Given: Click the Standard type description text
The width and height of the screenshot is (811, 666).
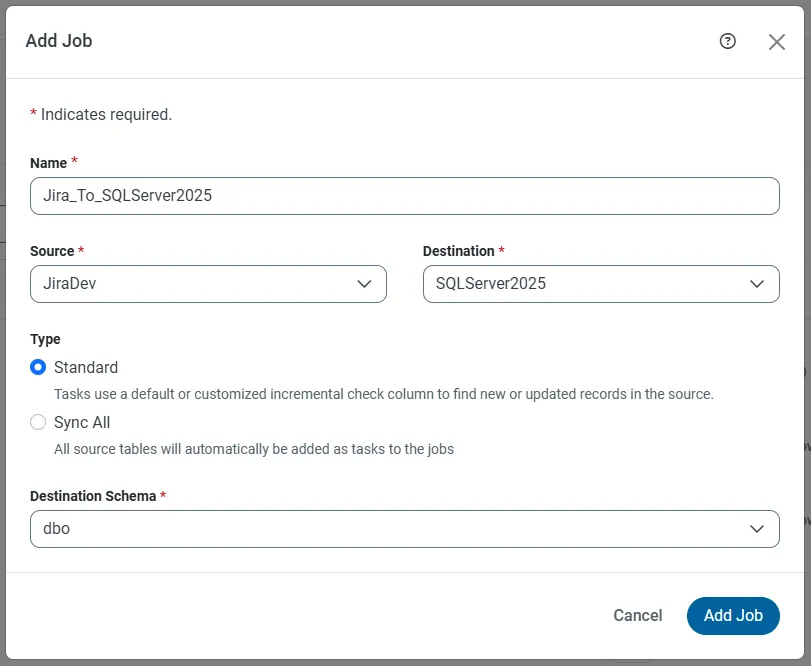Looking at the screenshot, I should [x=383, y=394].
